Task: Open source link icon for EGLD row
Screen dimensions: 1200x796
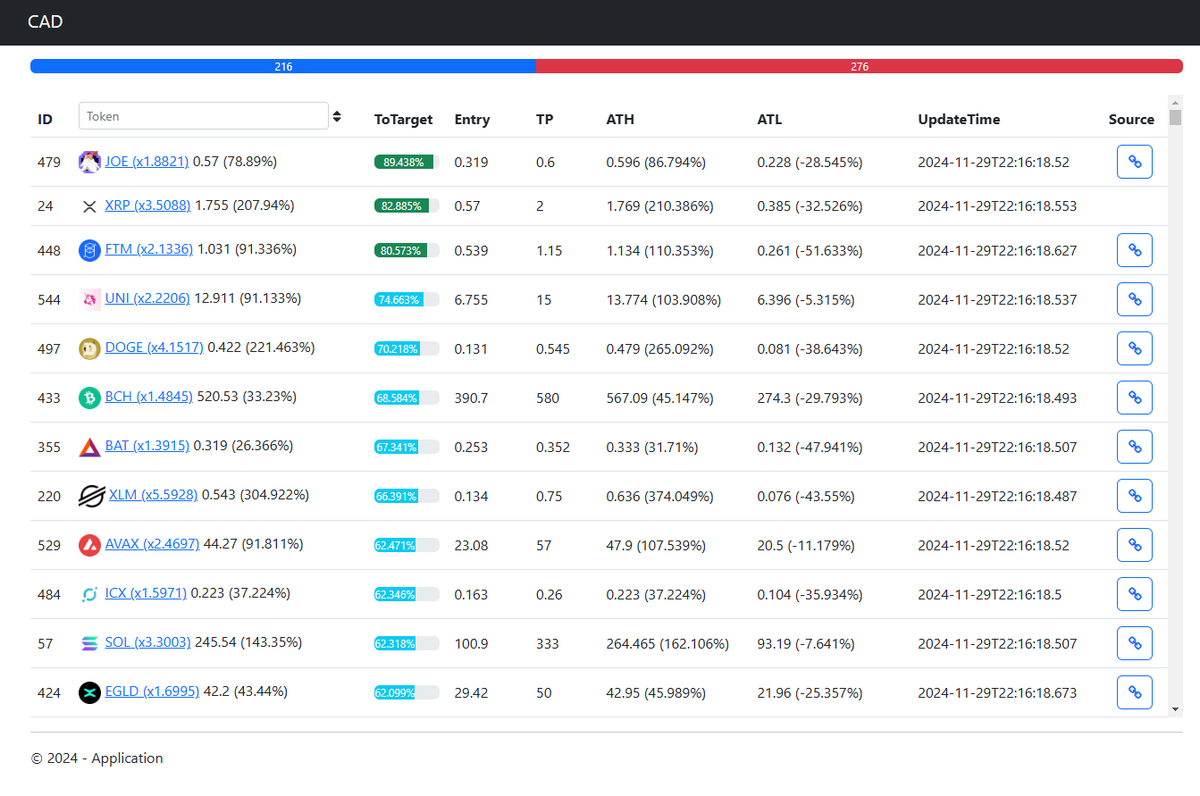Action: point(1134,692)
